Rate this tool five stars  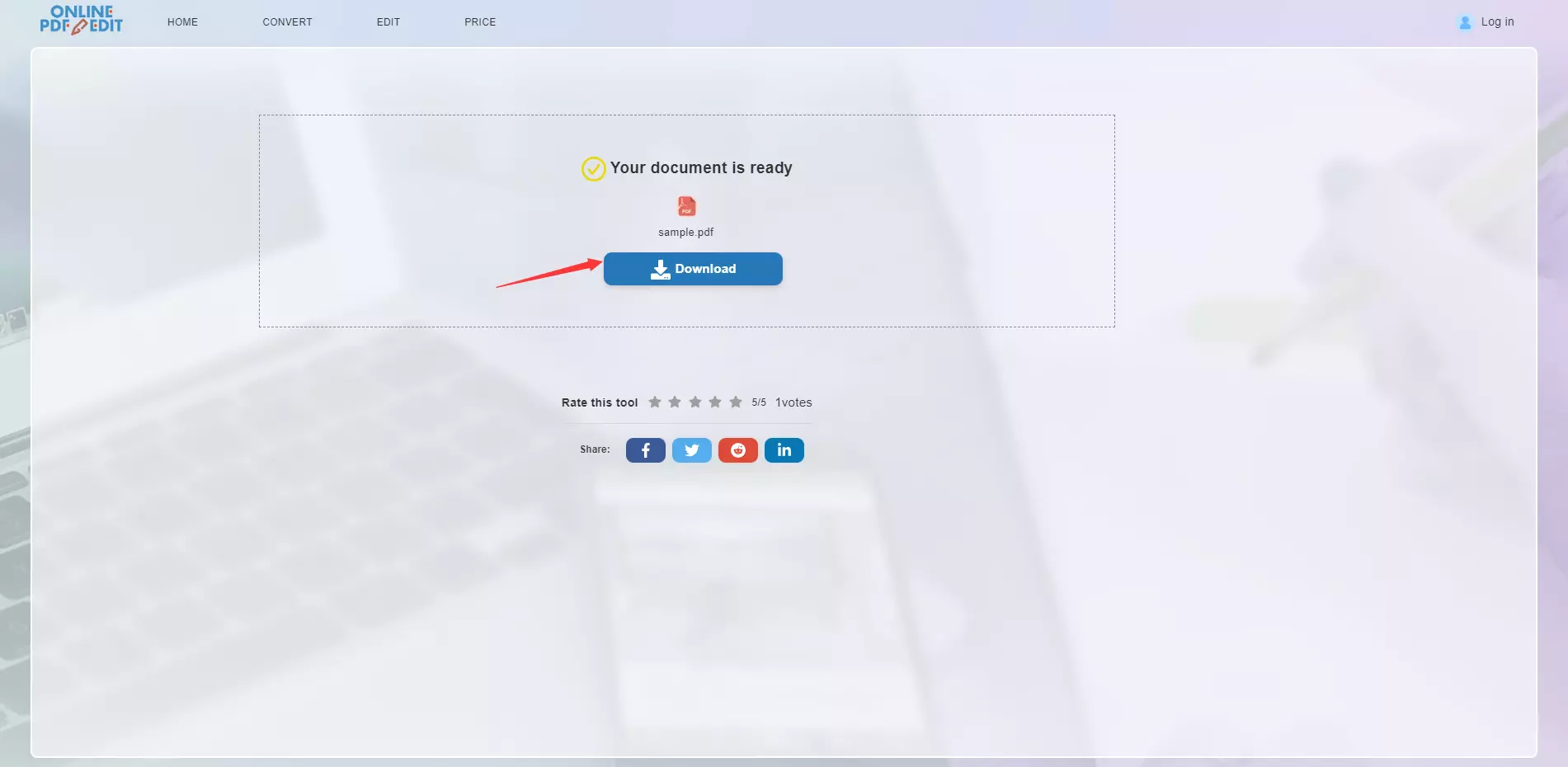736,402
